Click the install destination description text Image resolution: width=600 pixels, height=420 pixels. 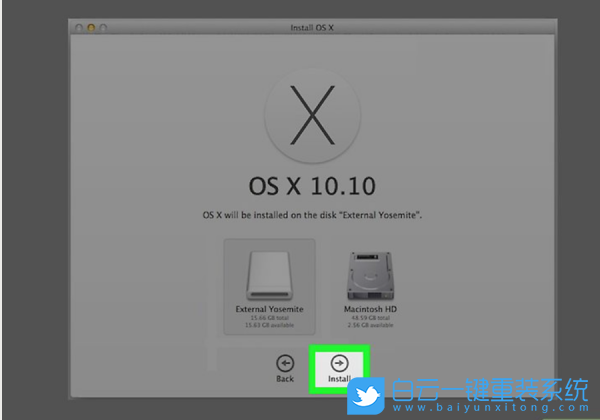pos(313,215)
